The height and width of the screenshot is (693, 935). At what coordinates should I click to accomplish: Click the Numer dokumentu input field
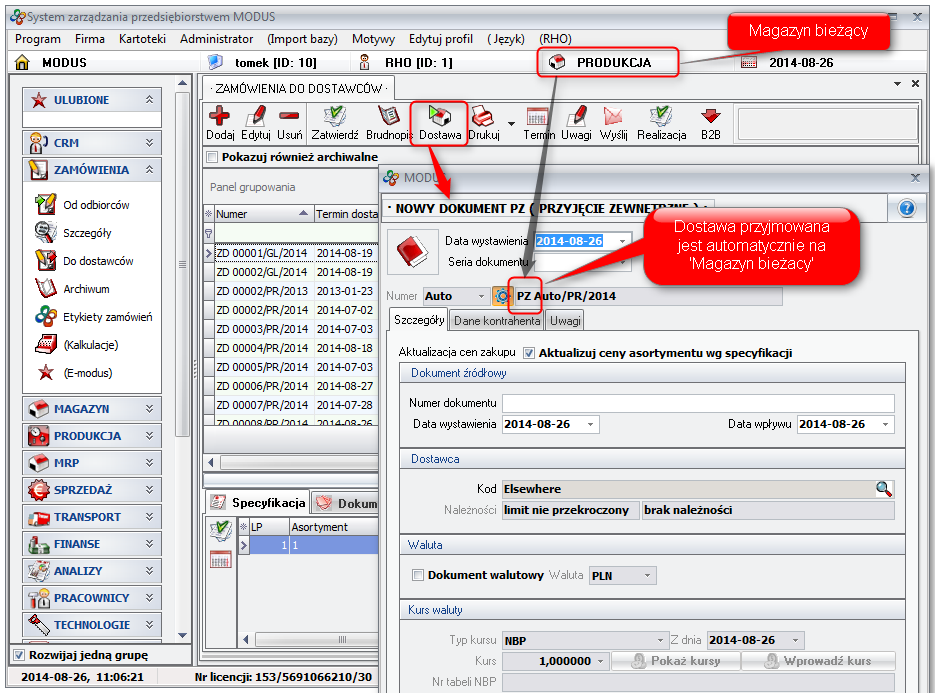pos(698,403)
